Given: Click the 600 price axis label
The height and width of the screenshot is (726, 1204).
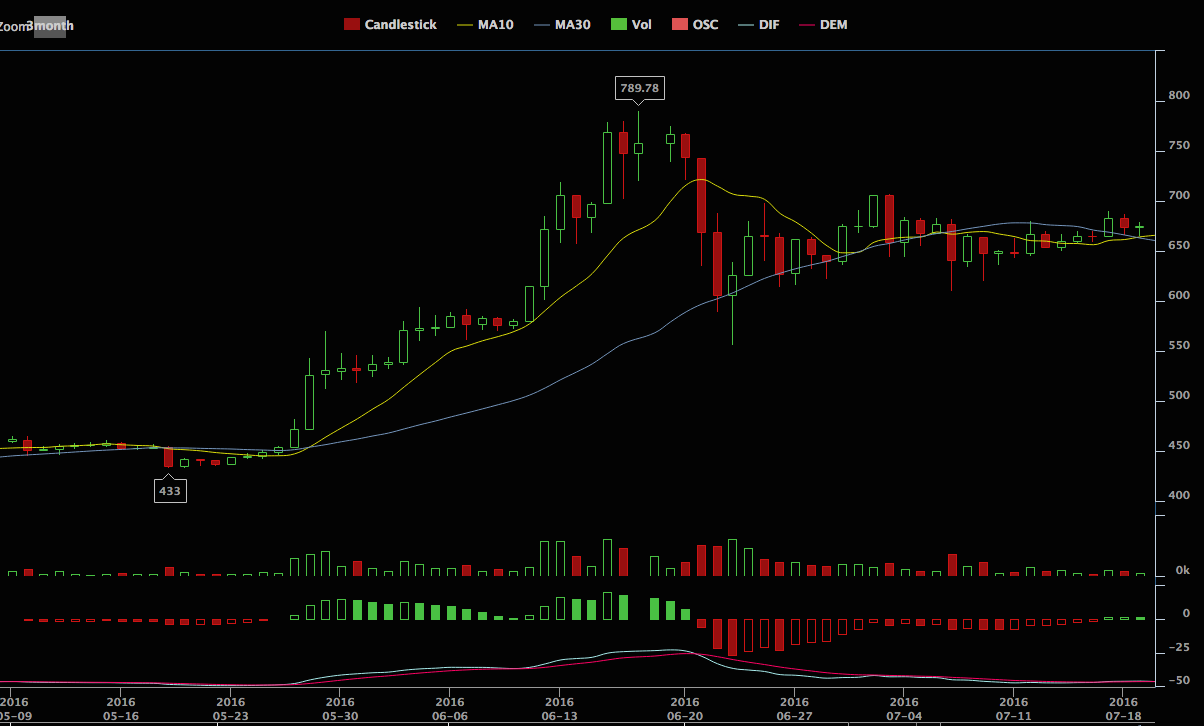Looking at the screenshot, I should point(1180,296).
